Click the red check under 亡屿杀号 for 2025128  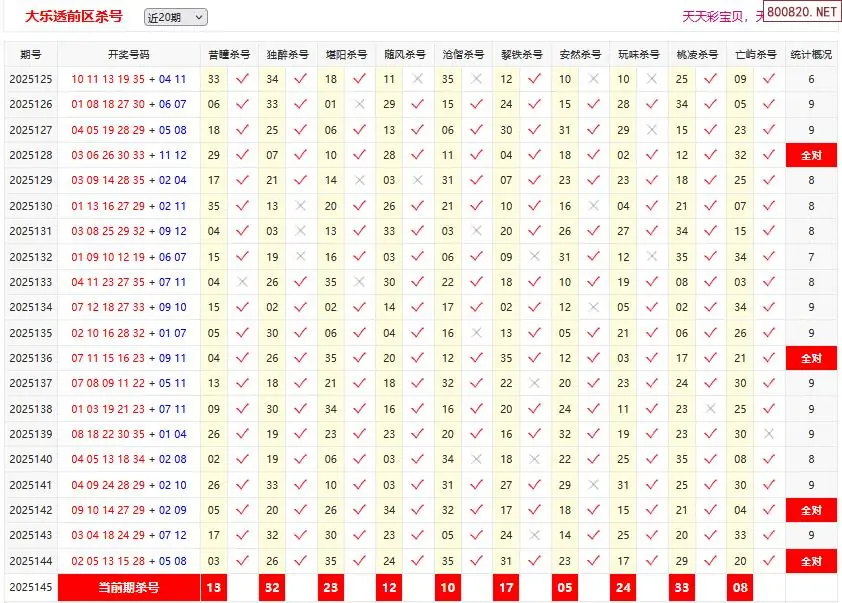768,155
